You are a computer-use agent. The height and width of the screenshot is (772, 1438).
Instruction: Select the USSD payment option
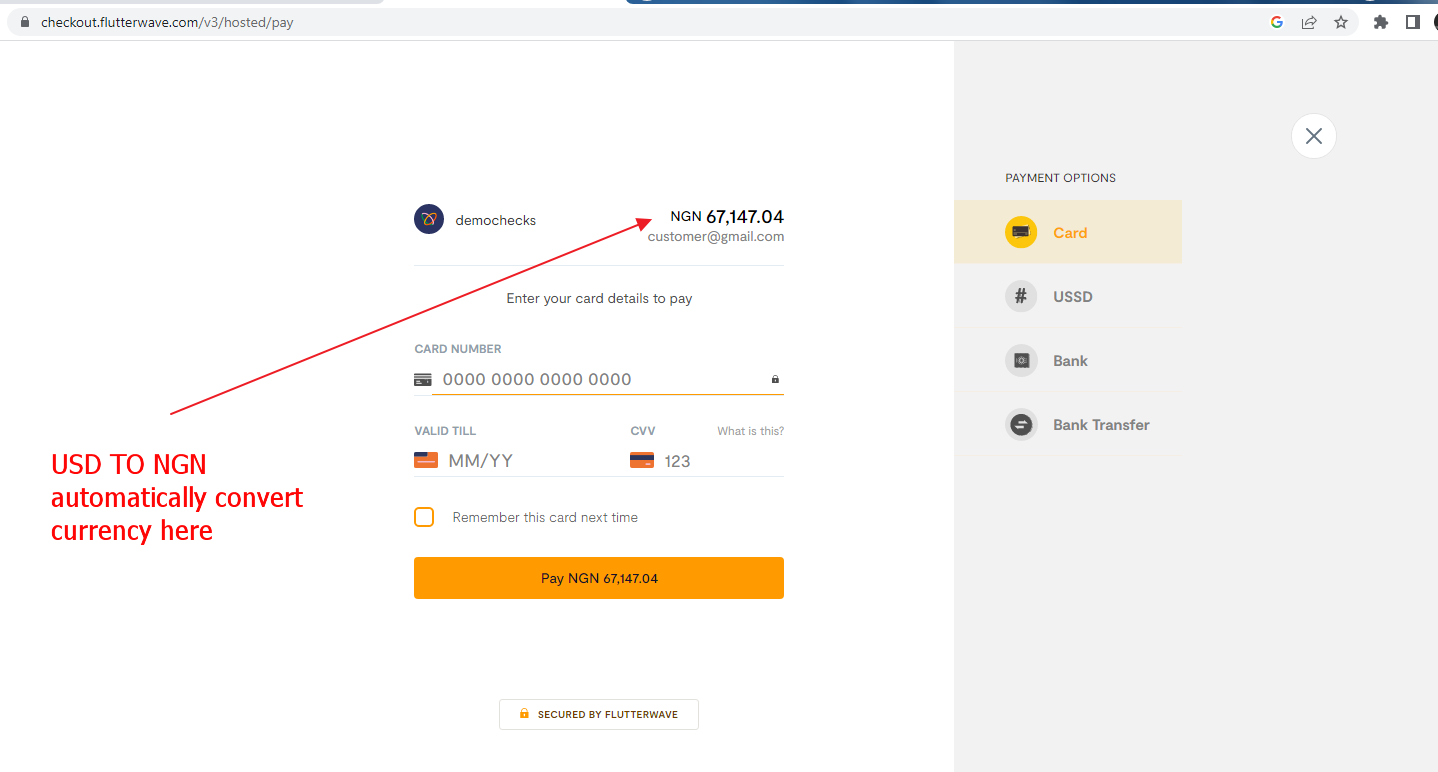tap(1068, 296)
